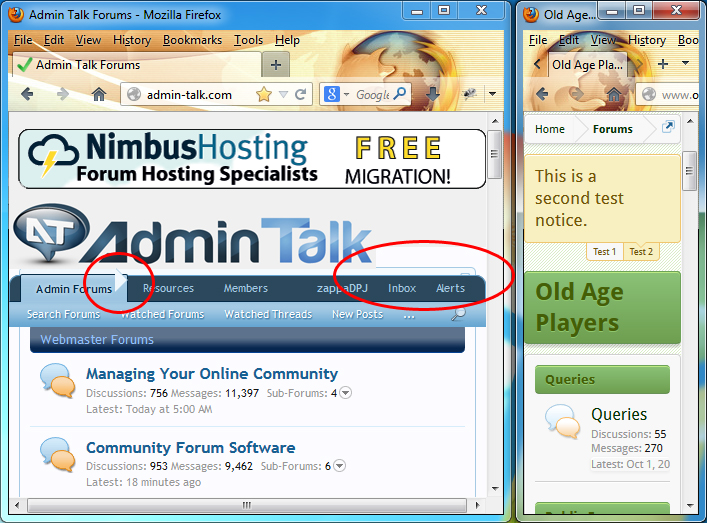Click vertical scrollbar thumb in Admin Talk window

point(495,153)
